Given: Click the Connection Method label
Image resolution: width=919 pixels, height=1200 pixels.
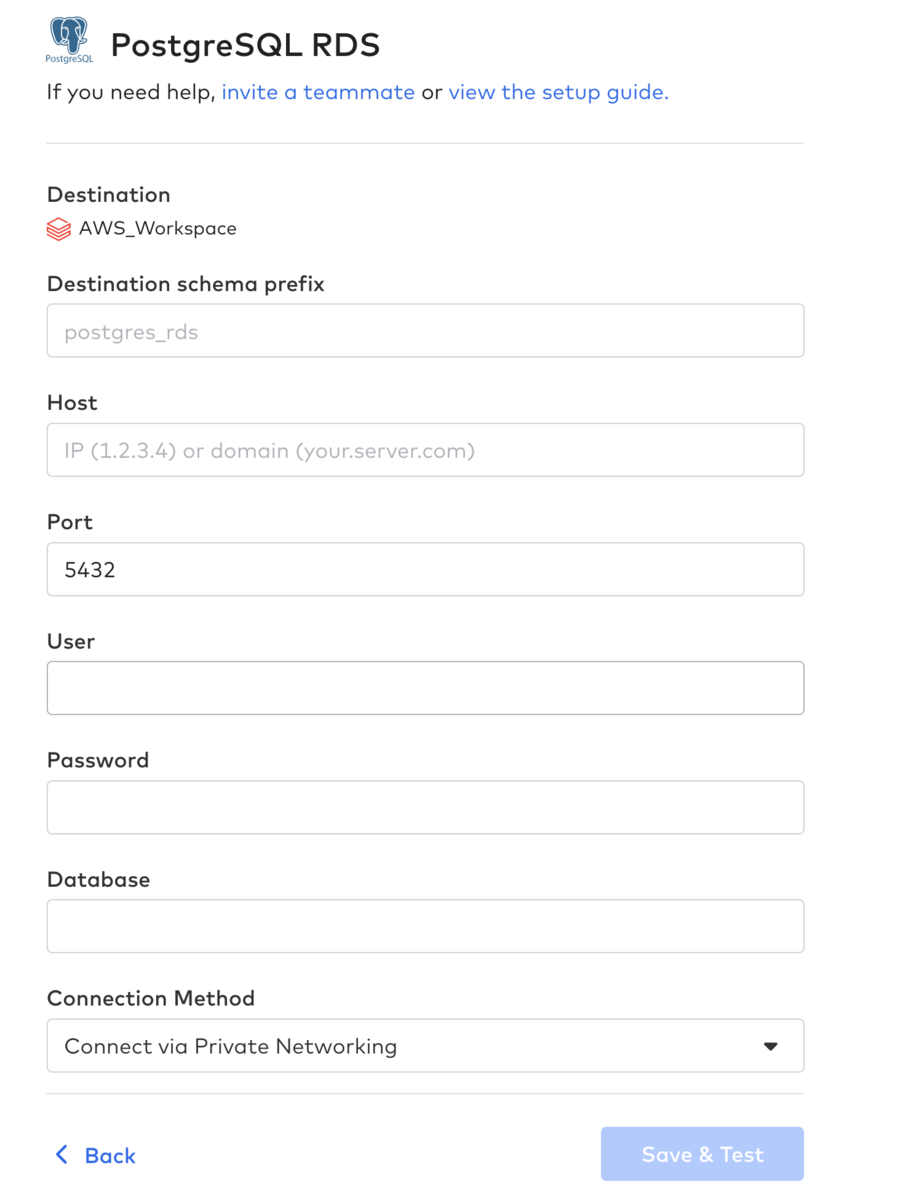Looking at the screenshot, I should tap(151, 998).
